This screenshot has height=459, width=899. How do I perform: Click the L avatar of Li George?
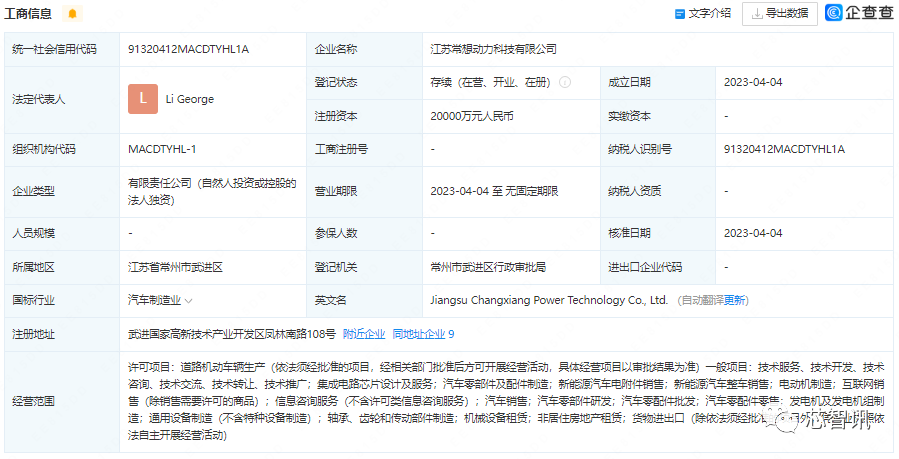pyautogui.click(x=143, y=99)
